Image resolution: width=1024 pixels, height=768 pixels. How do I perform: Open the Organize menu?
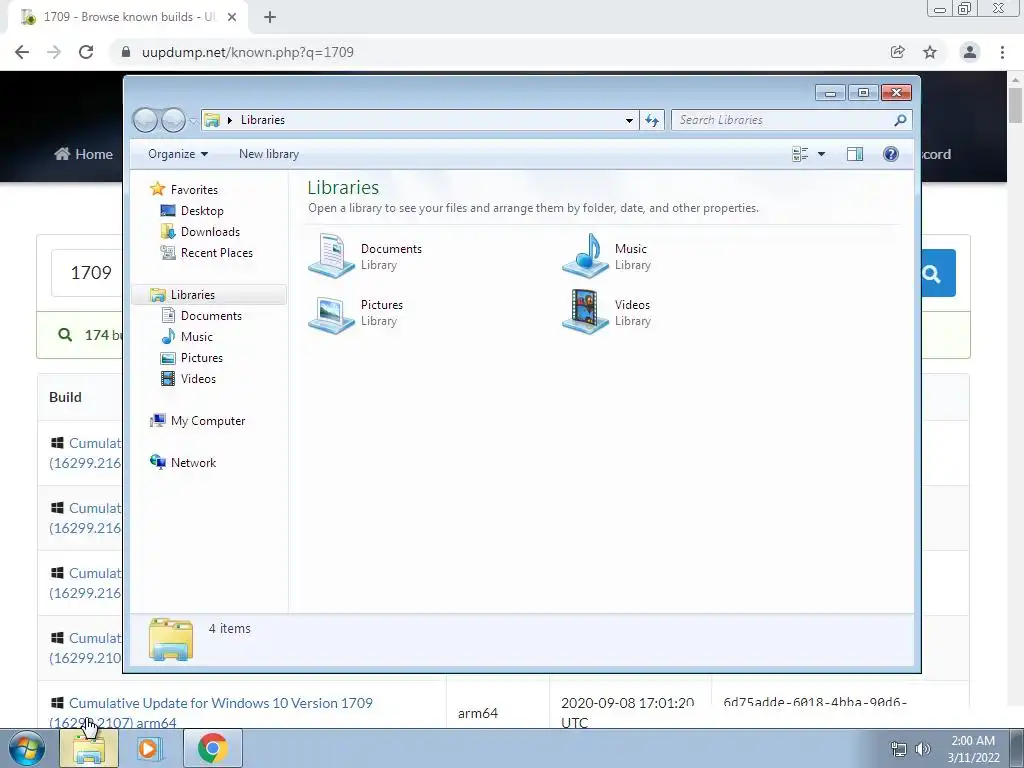tap(178, 154)
